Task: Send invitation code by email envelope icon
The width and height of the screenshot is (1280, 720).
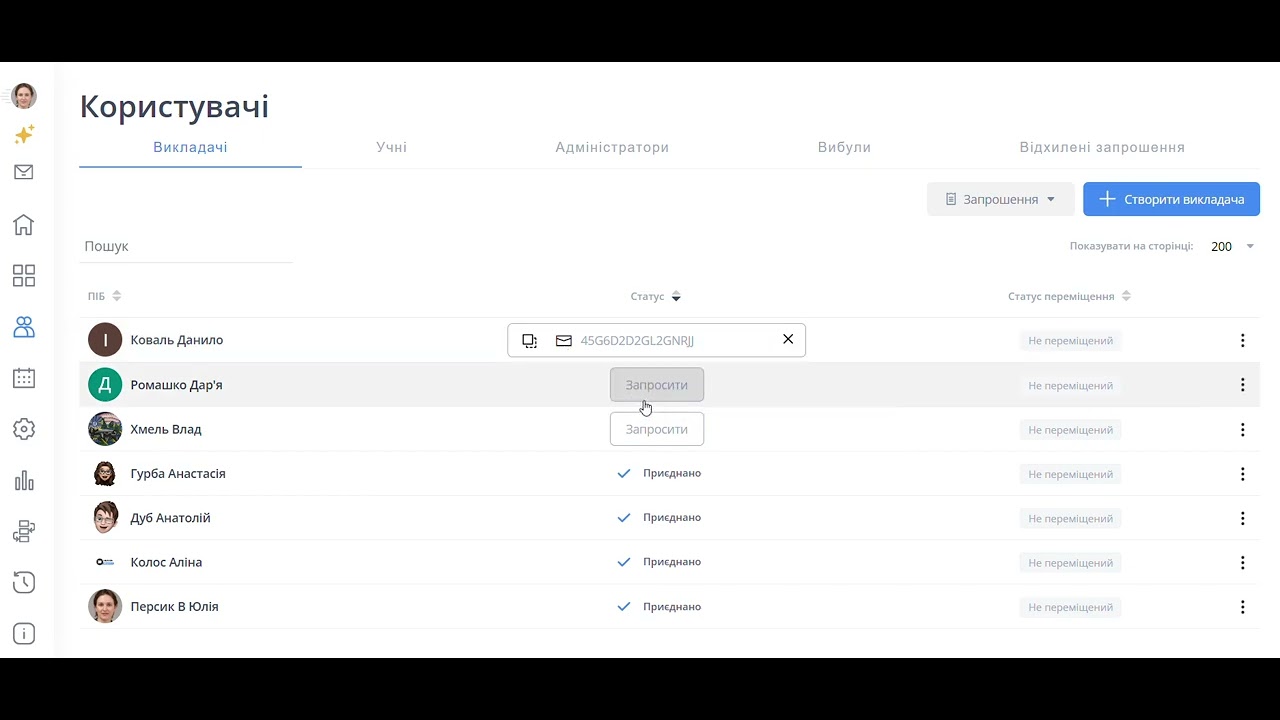Action: (564, 340)
